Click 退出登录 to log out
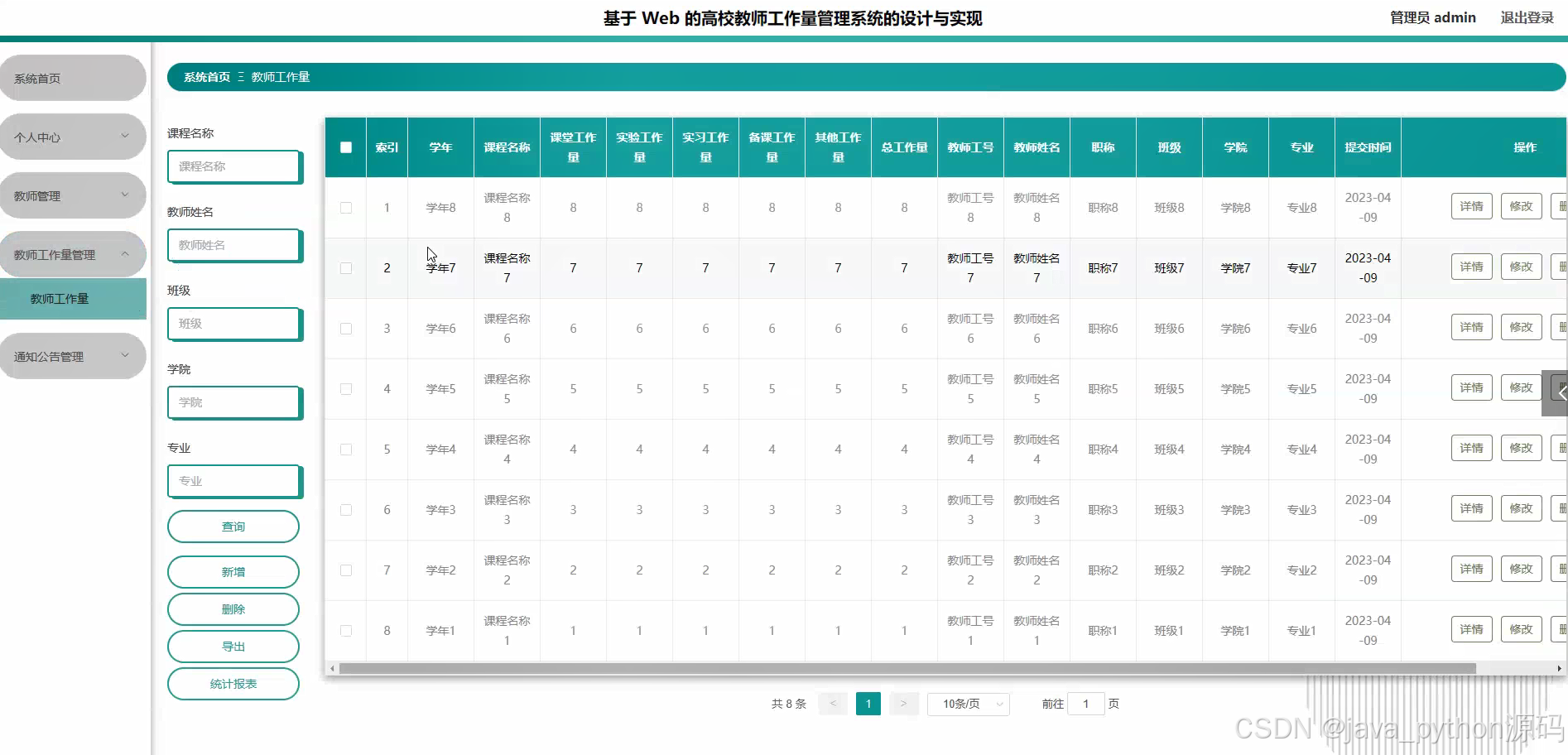 click(x=1527, y=17)
